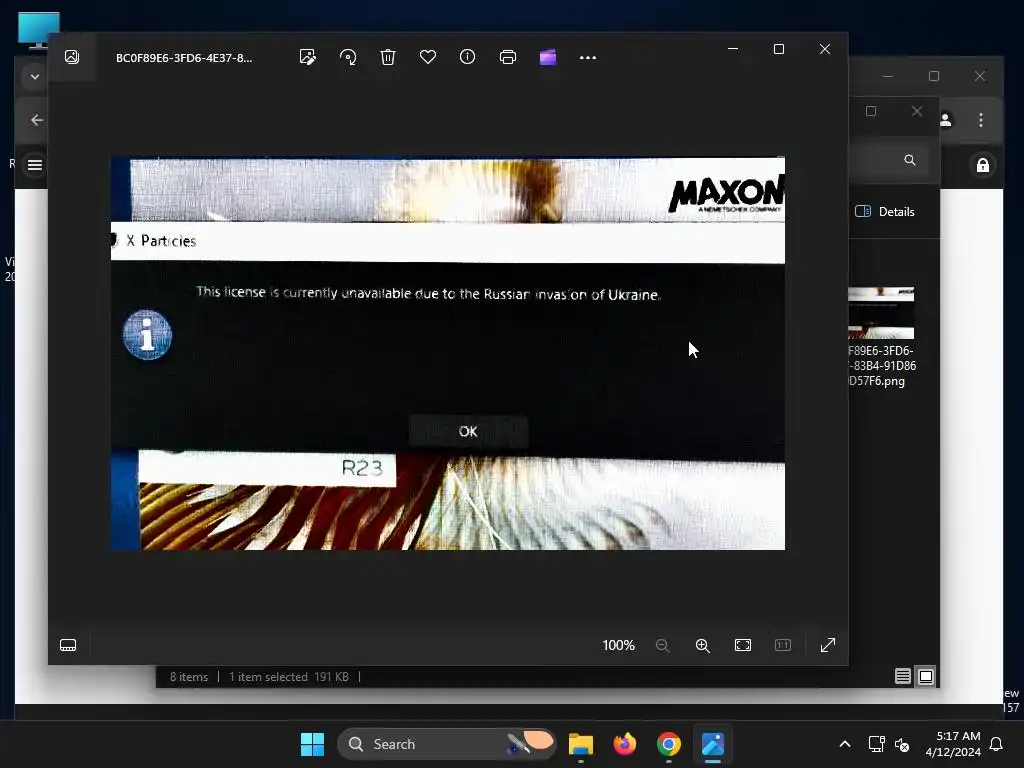Click the file name title BC0F89E6-3FD6-4E37-8...
Image resolution: width=1024 pixels, height=768 pixels.
184,58
